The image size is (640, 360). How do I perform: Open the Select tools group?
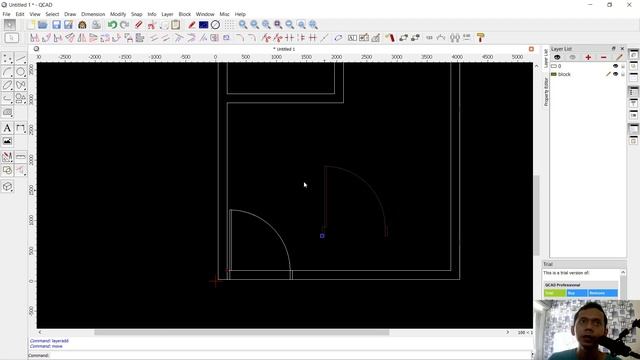20,170
